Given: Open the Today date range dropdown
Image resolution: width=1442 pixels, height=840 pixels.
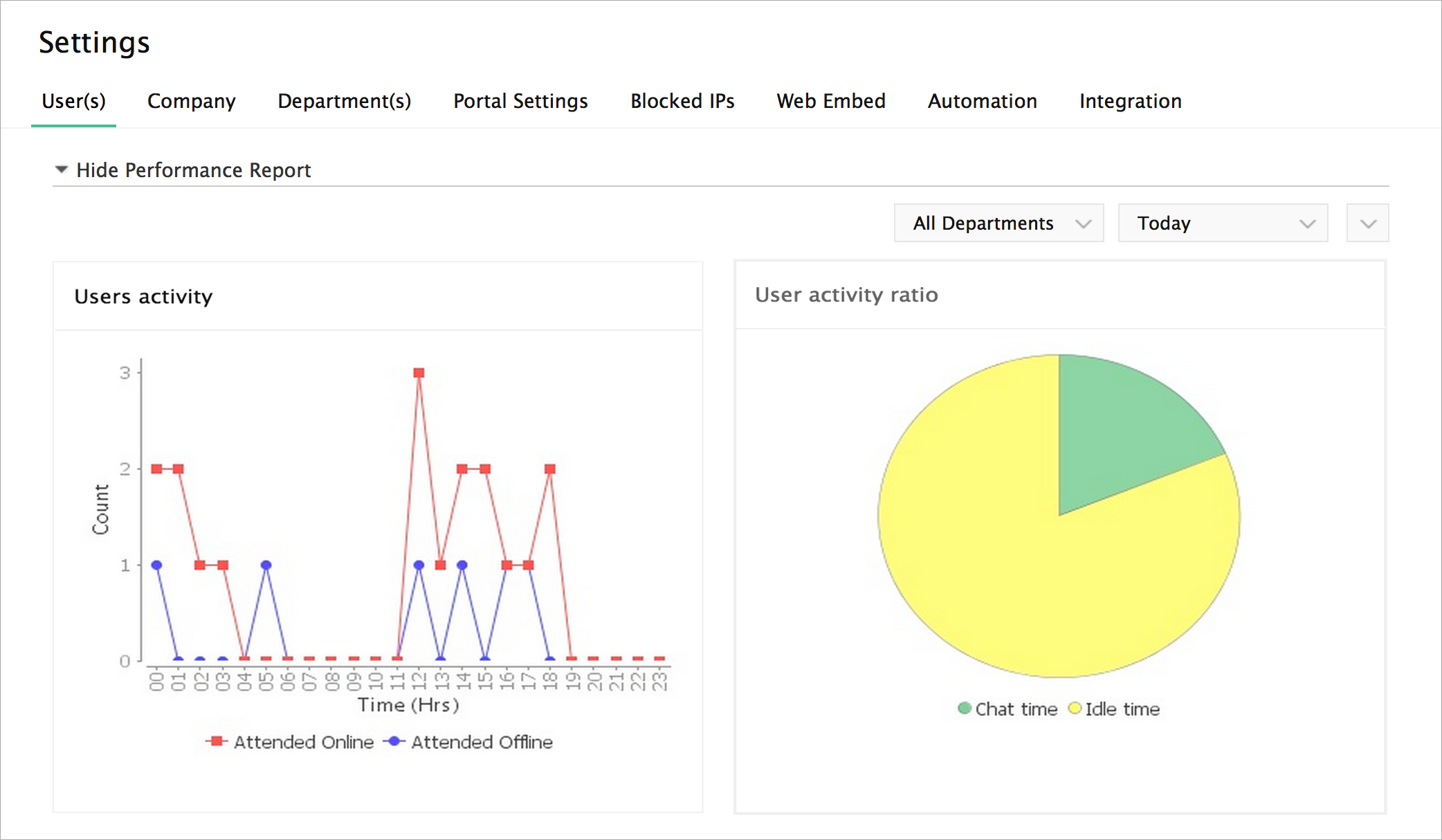Looking at the screenshot, I should point(1223,223).
